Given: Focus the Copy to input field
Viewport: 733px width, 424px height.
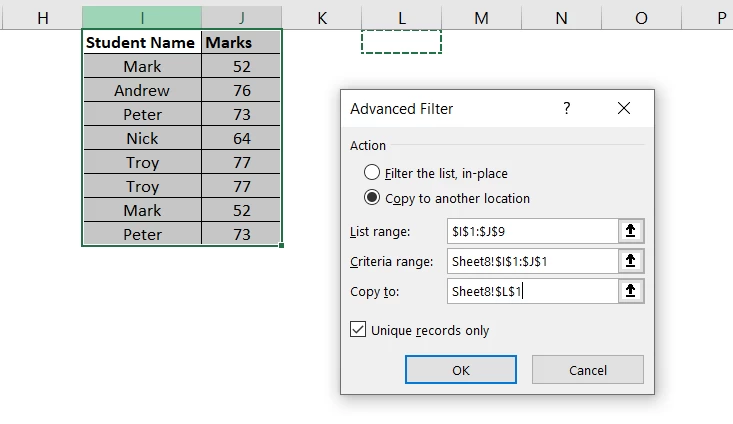Looking at the screenshot, I should (x=532, y=291).
